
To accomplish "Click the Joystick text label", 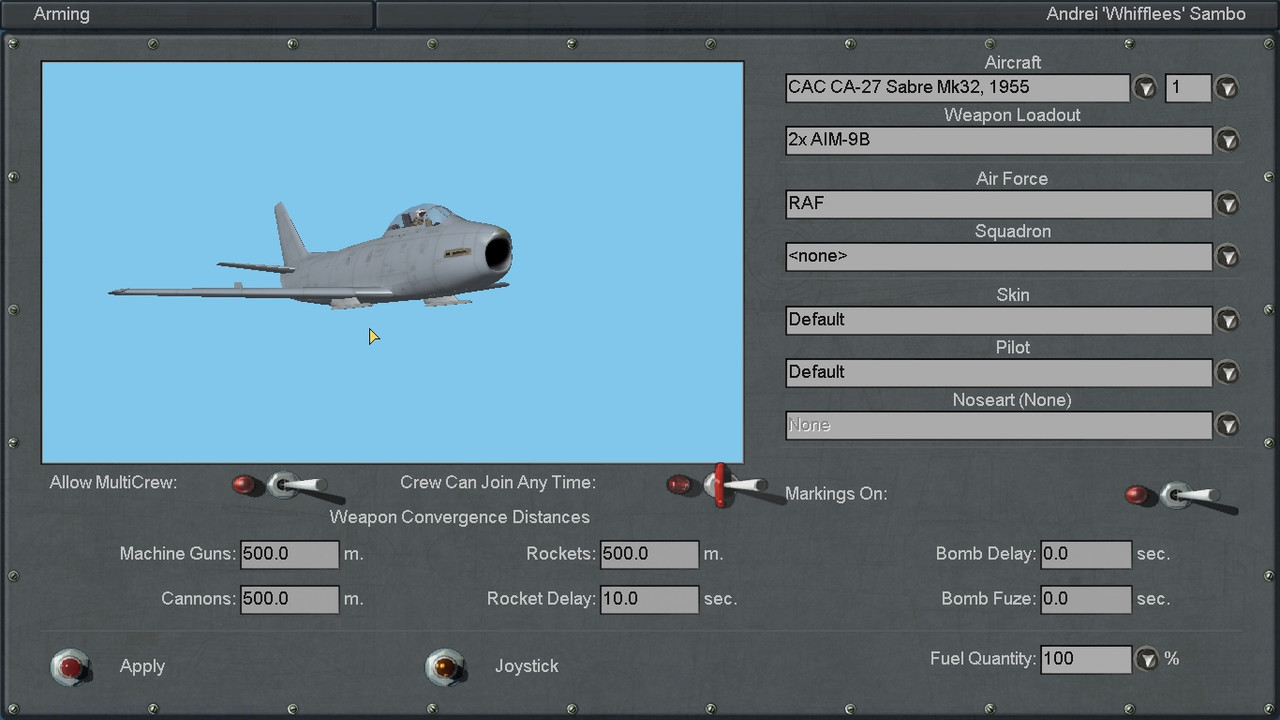I will coord(527,666).
